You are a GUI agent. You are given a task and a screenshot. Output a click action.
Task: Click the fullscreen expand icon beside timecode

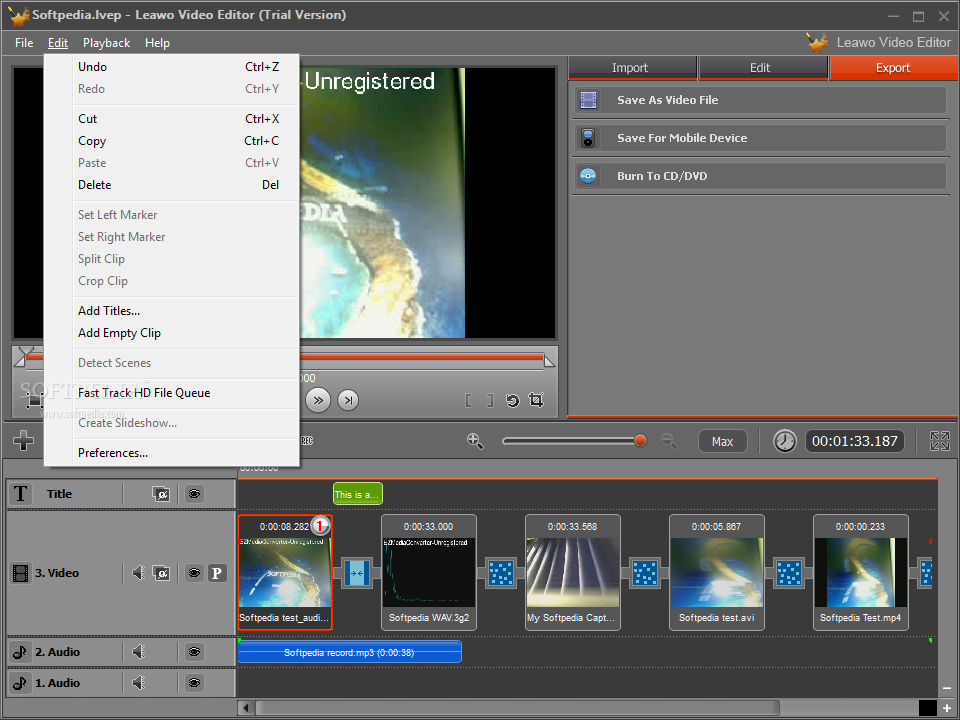point(939,441)
